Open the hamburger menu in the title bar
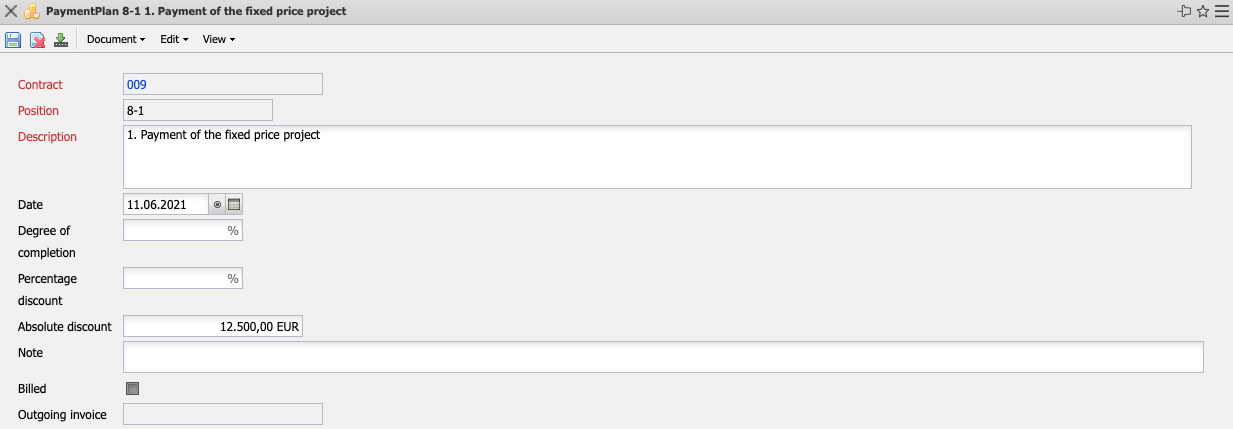1233x429 pixels. [1221, 12]
